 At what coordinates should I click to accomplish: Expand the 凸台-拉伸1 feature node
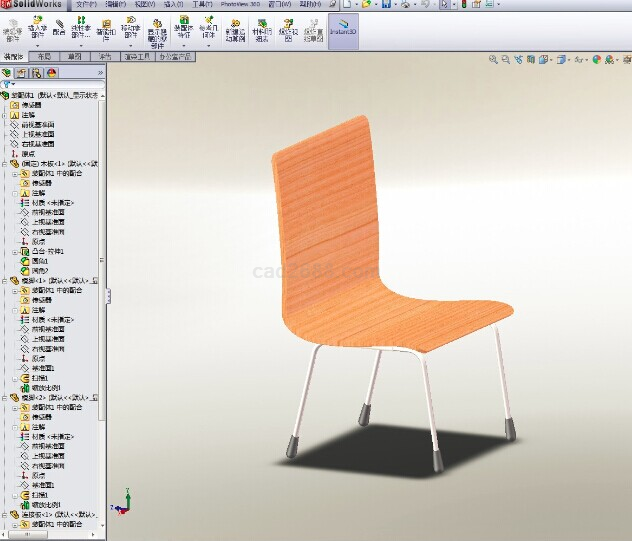coord(14,251)
